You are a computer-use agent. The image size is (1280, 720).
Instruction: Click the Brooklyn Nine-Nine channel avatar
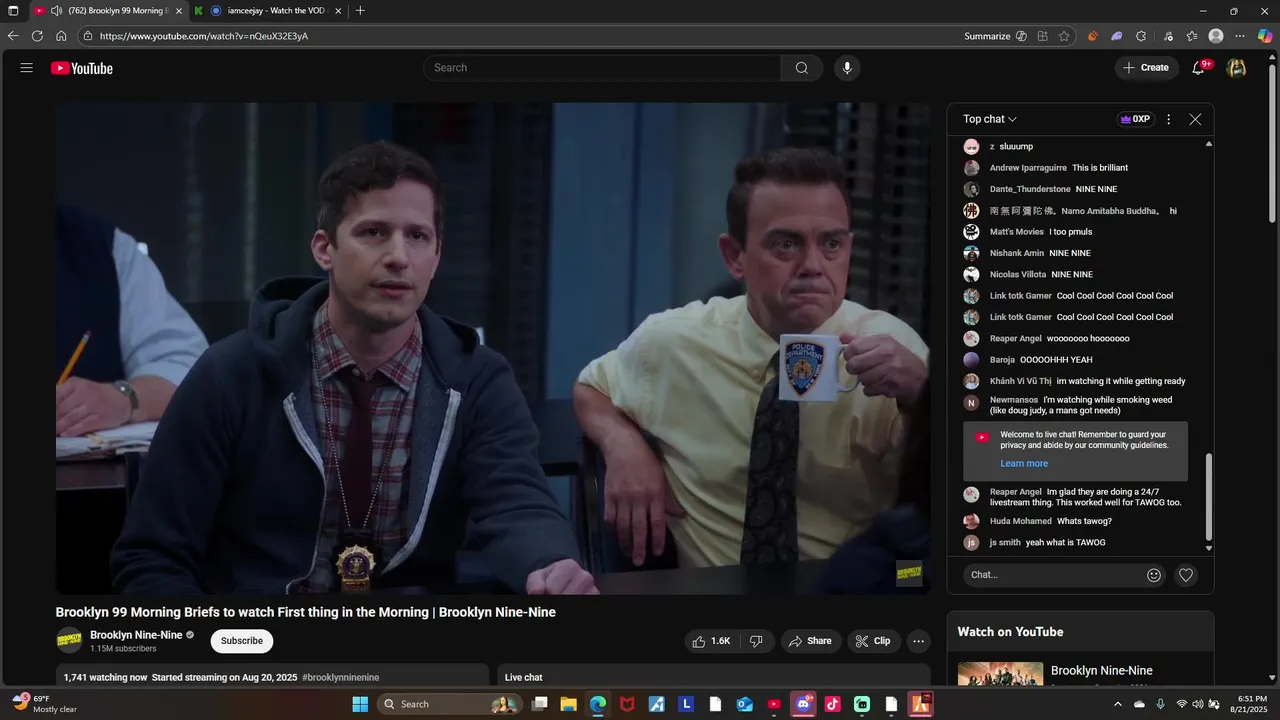(69, 641)
